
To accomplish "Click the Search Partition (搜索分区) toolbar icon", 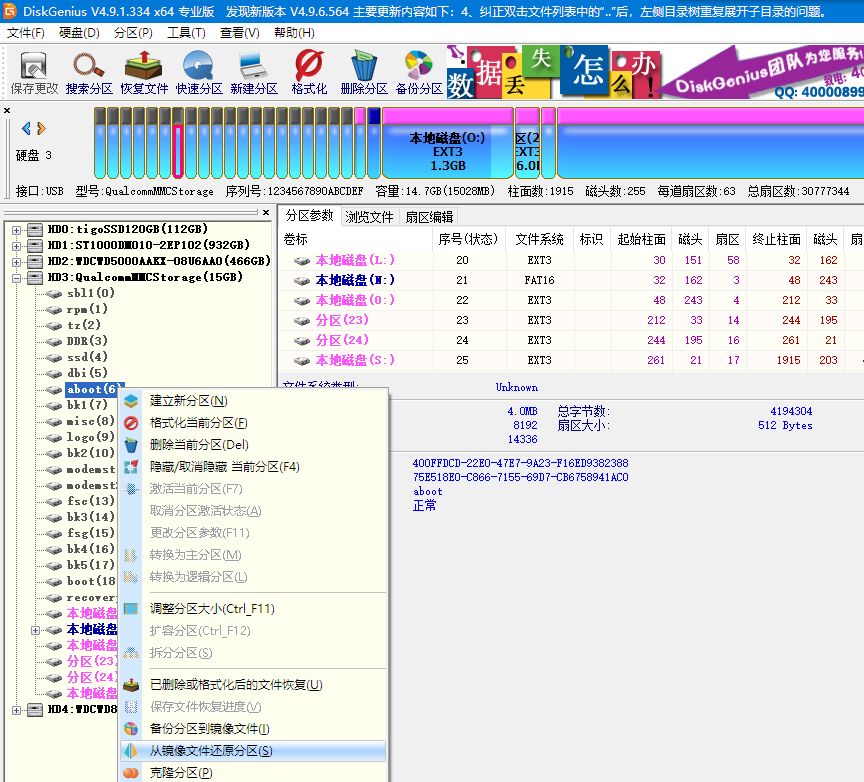I will click(89, 73).
